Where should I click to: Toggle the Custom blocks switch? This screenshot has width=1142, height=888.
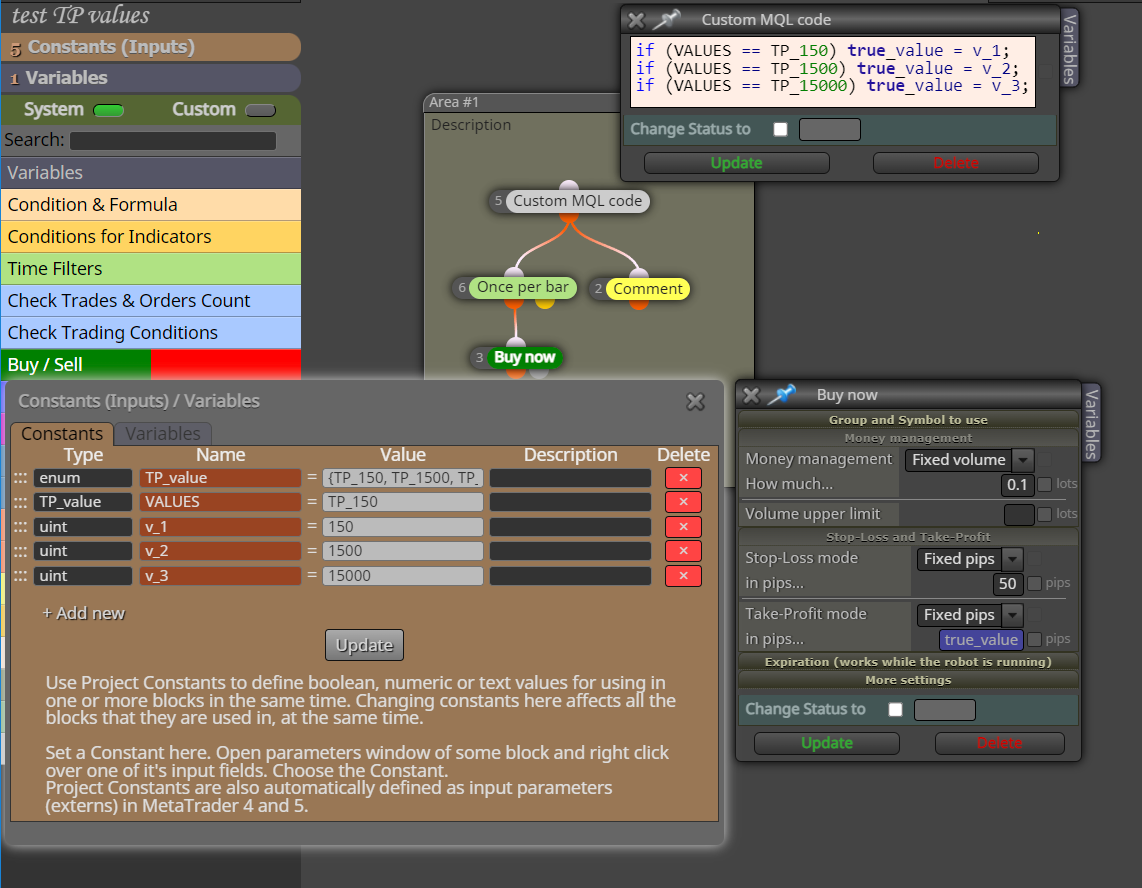[x=260, y=111]
